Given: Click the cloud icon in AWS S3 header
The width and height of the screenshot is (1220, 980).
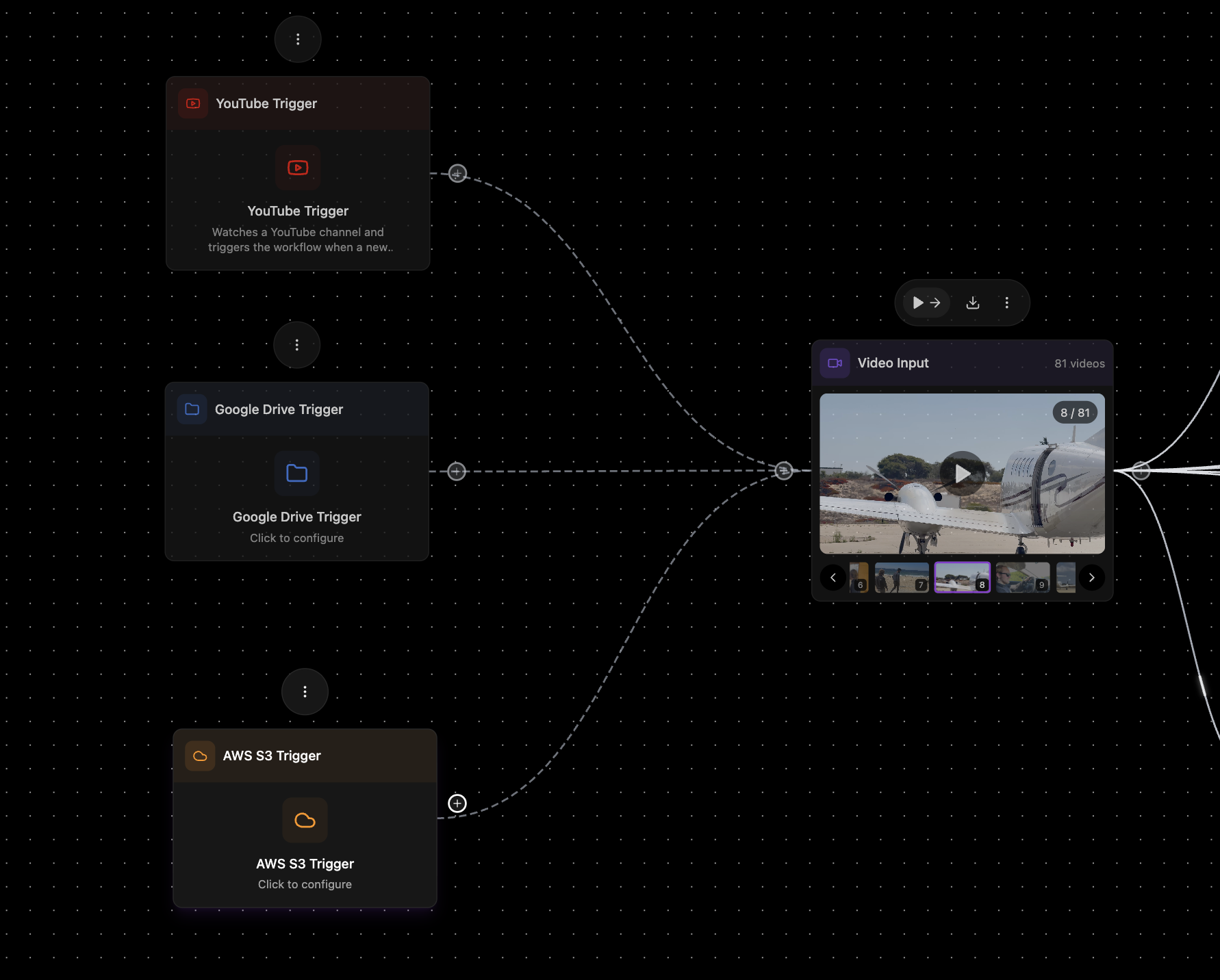Looking at the screenshot, I should [200, 756].
